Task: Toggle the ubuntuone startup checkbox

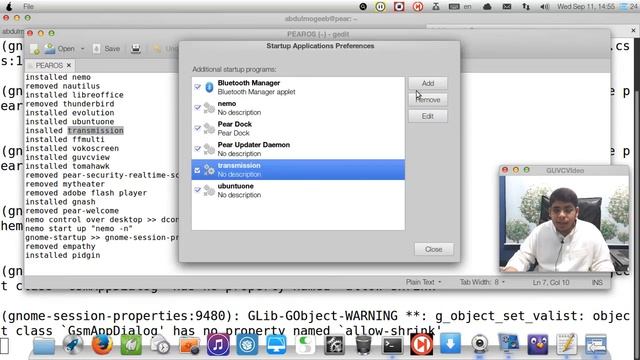Action: click(x=198, y=190)
